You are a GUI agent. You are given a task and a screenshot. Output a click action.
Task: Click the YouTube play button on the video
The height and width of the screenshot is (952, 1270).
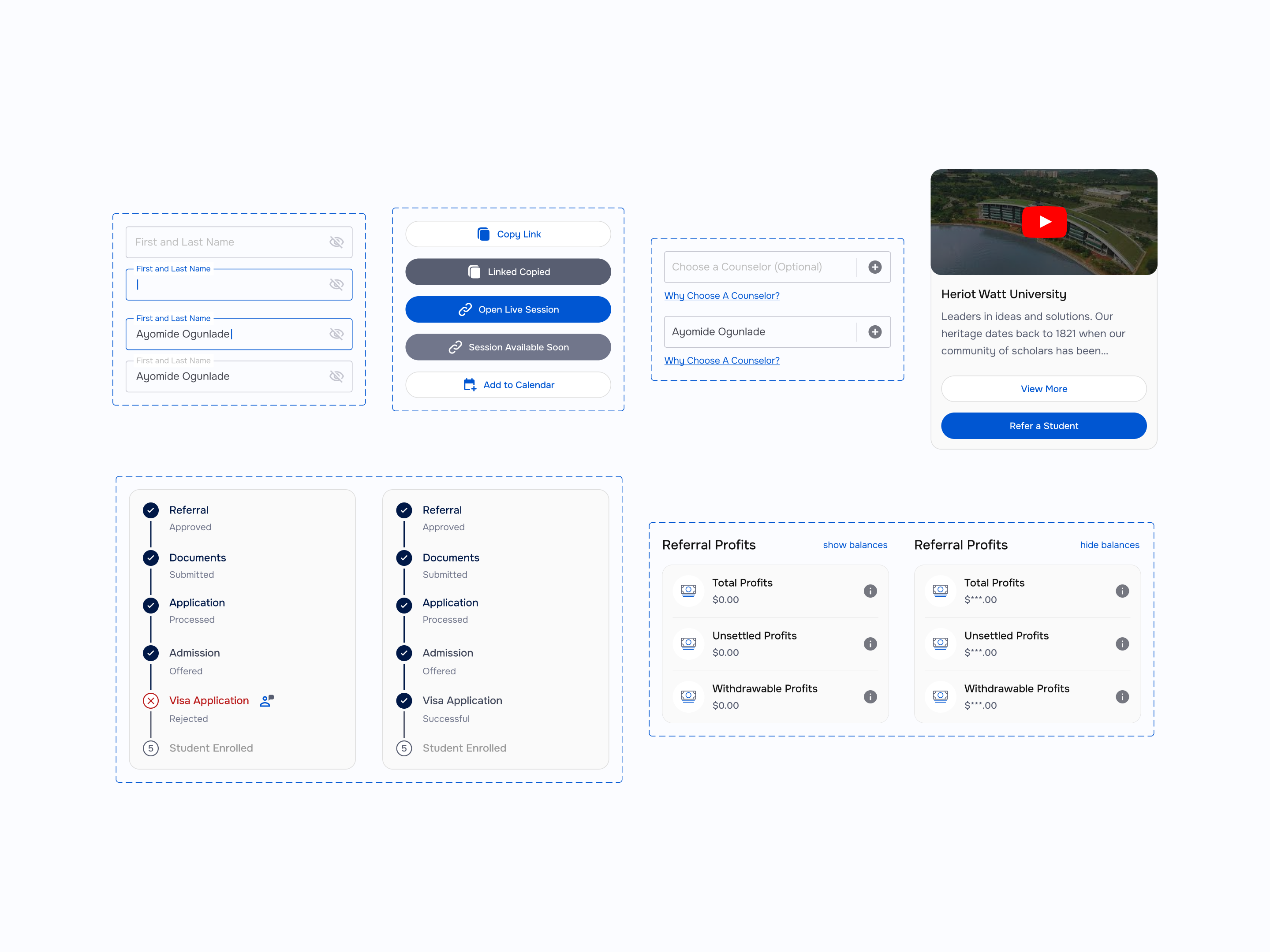(x=1043, y=222)
